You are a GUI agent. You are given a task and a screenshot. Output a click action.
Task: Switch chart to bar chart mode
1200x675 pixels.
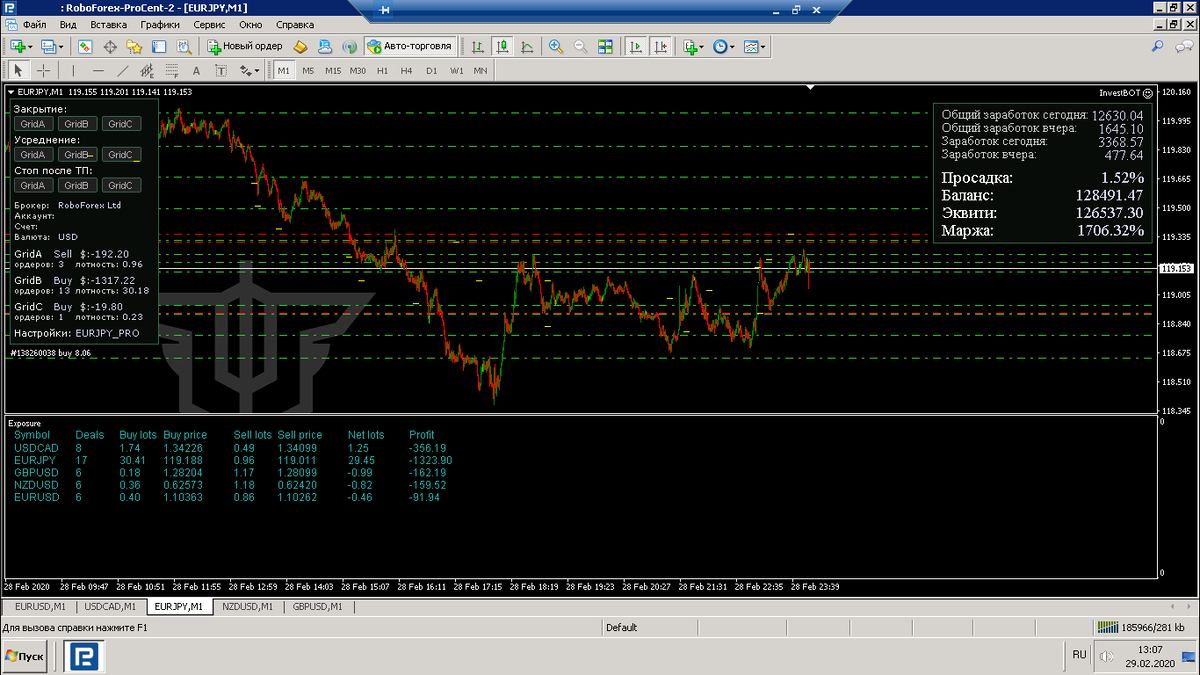point(478,46)
